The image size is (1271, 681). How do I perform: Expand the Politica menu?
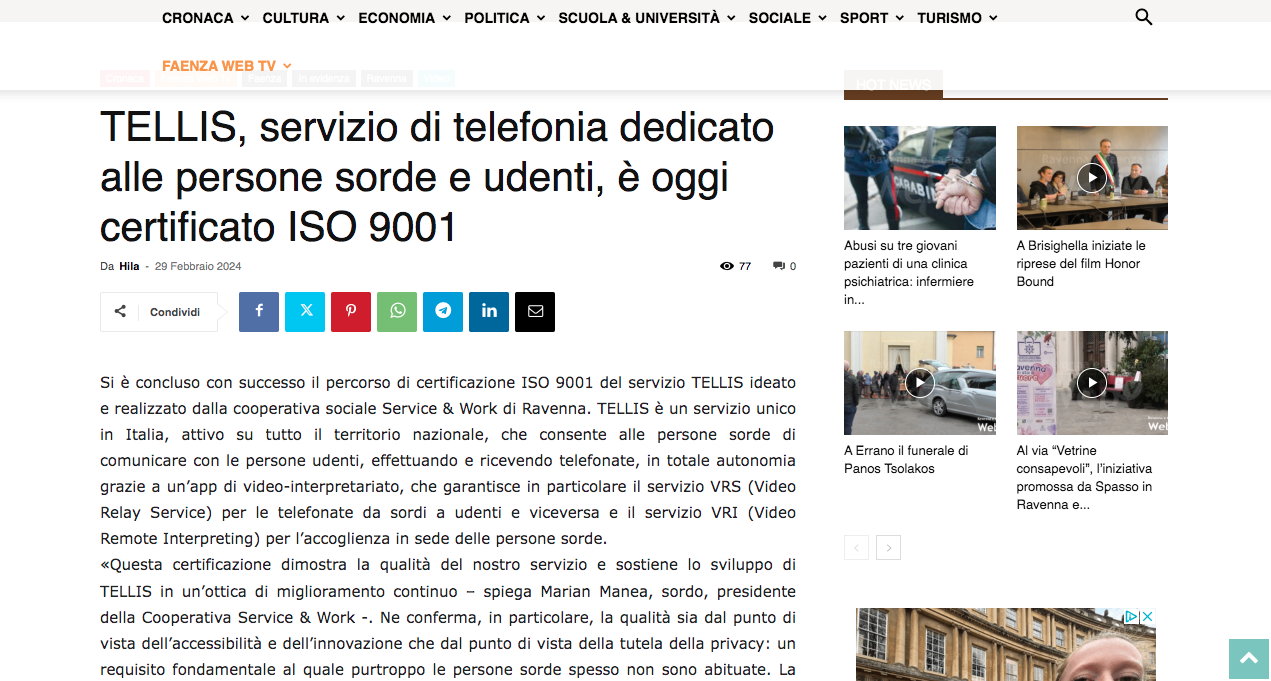point(505,18)
